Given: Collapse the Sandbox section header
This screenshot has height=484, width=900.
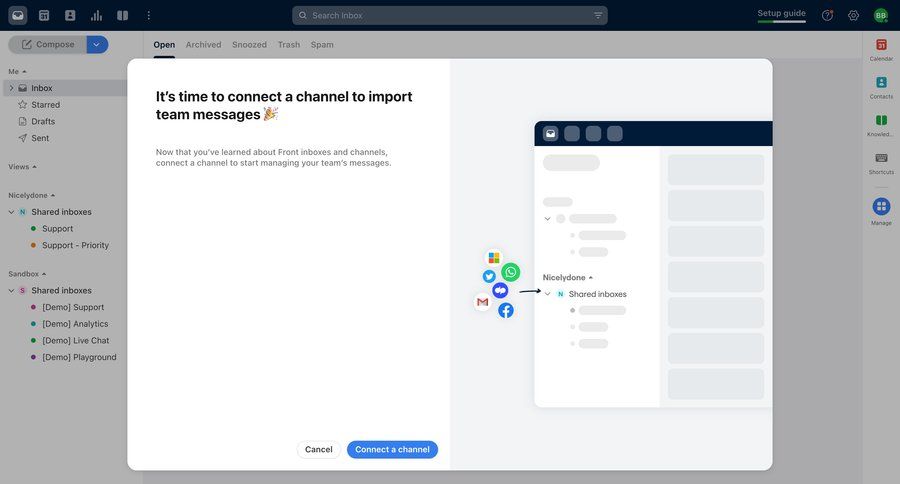Looking at the screenshot, I should coord(27,274).
